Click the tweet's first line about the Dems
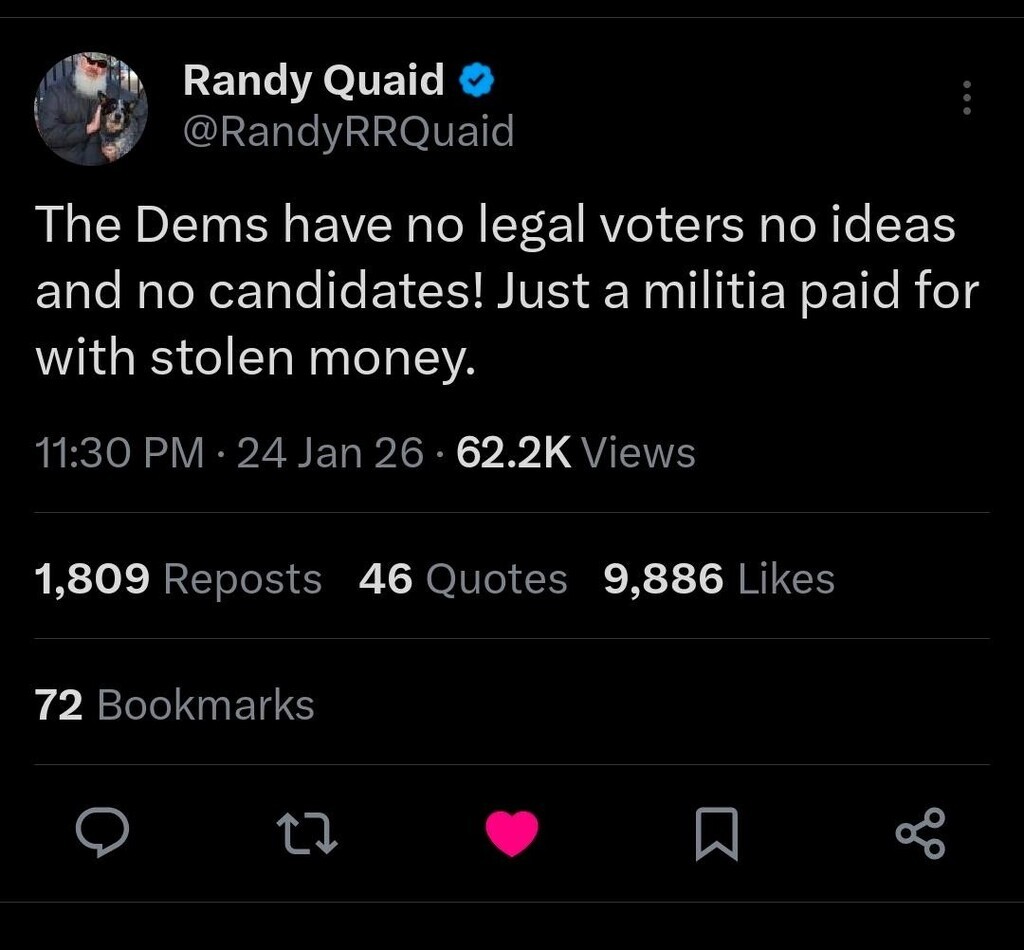This screenshot has width=1024, height=950. [x=496, y=227]
